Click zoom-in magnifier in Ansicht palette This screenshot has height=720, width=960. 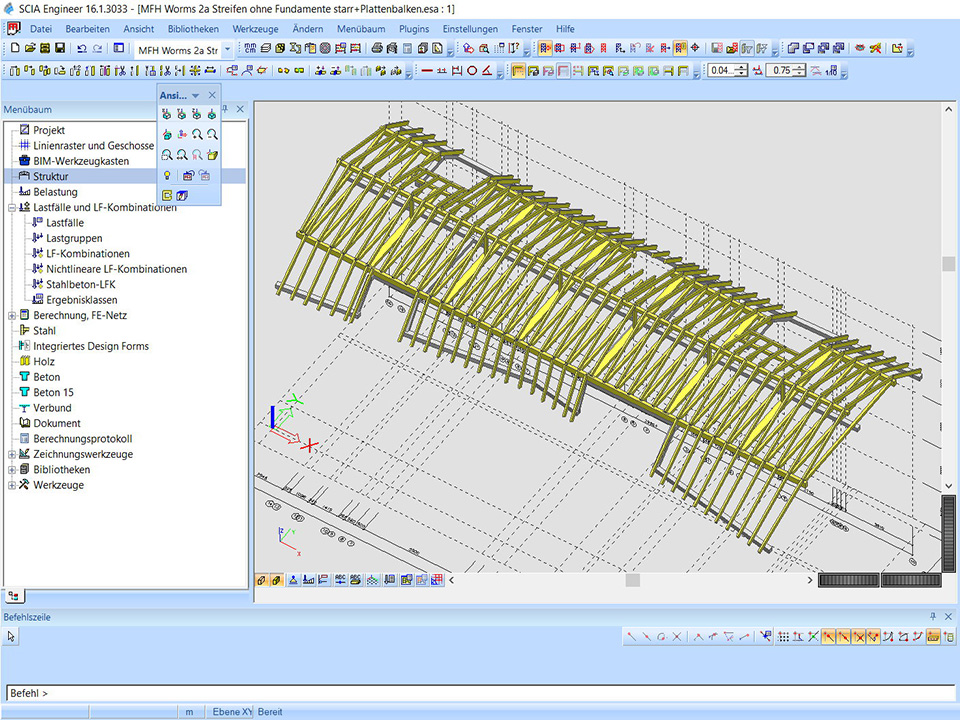tap(198, 134)
